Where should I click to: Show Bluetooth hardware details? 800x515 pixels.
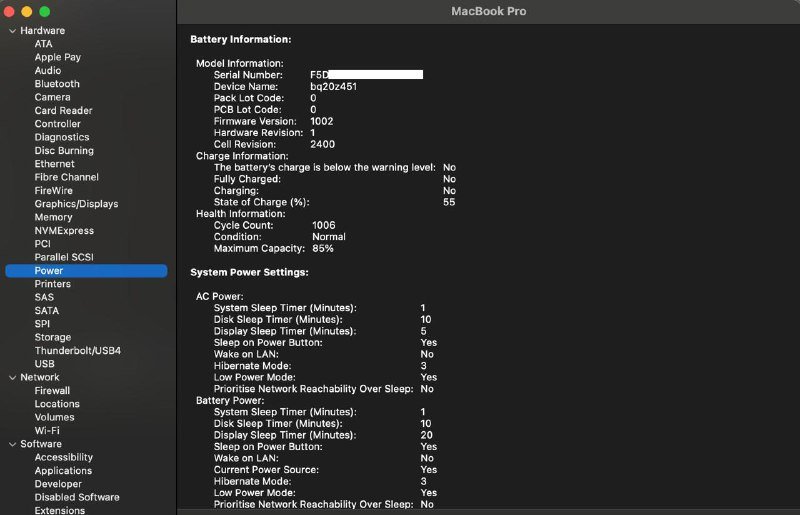pyautogui.click(x=57, y=84)
